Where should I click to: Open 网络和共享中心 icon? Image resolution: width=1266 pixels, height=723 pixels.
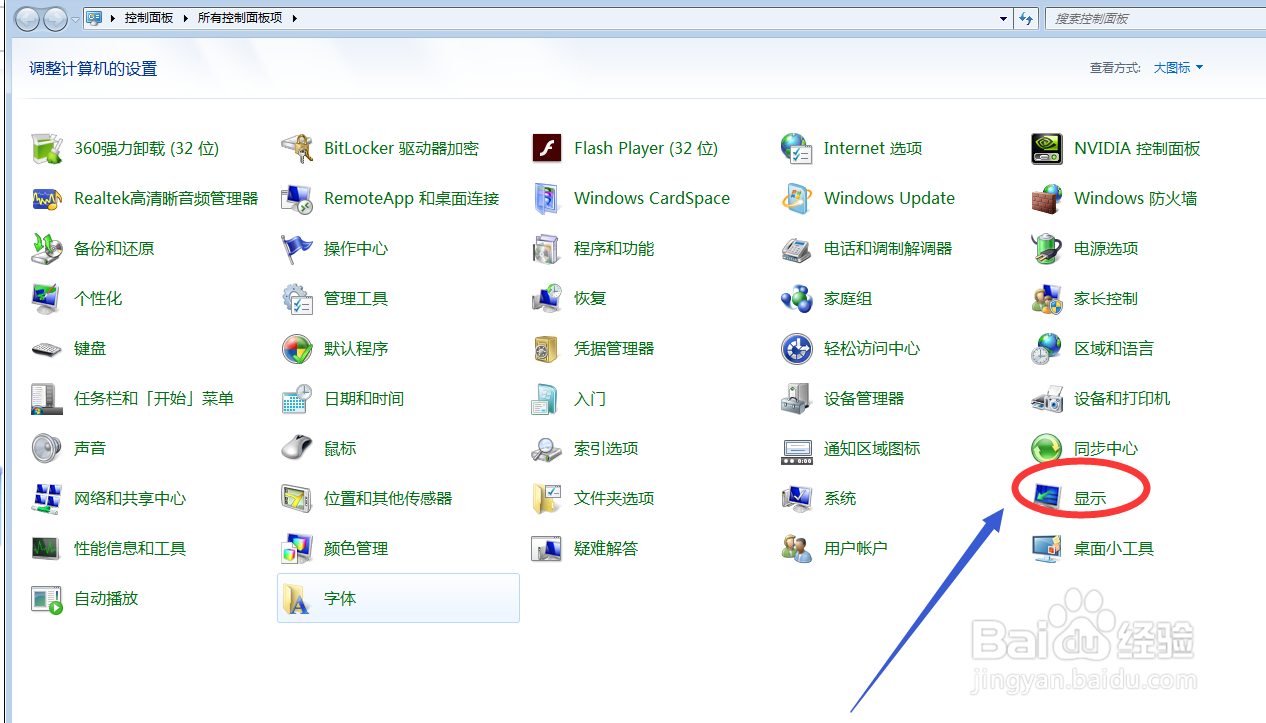[x=46, y=499]
